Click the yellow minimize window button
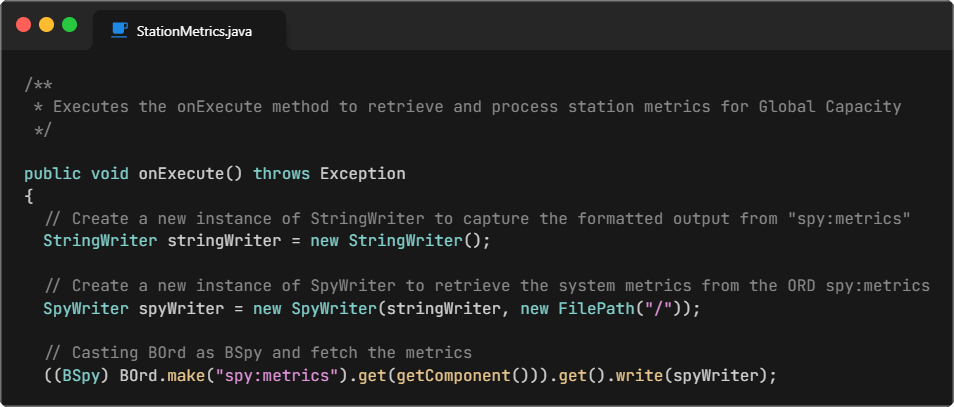The image size is (954, 407). tap(46, 24)
